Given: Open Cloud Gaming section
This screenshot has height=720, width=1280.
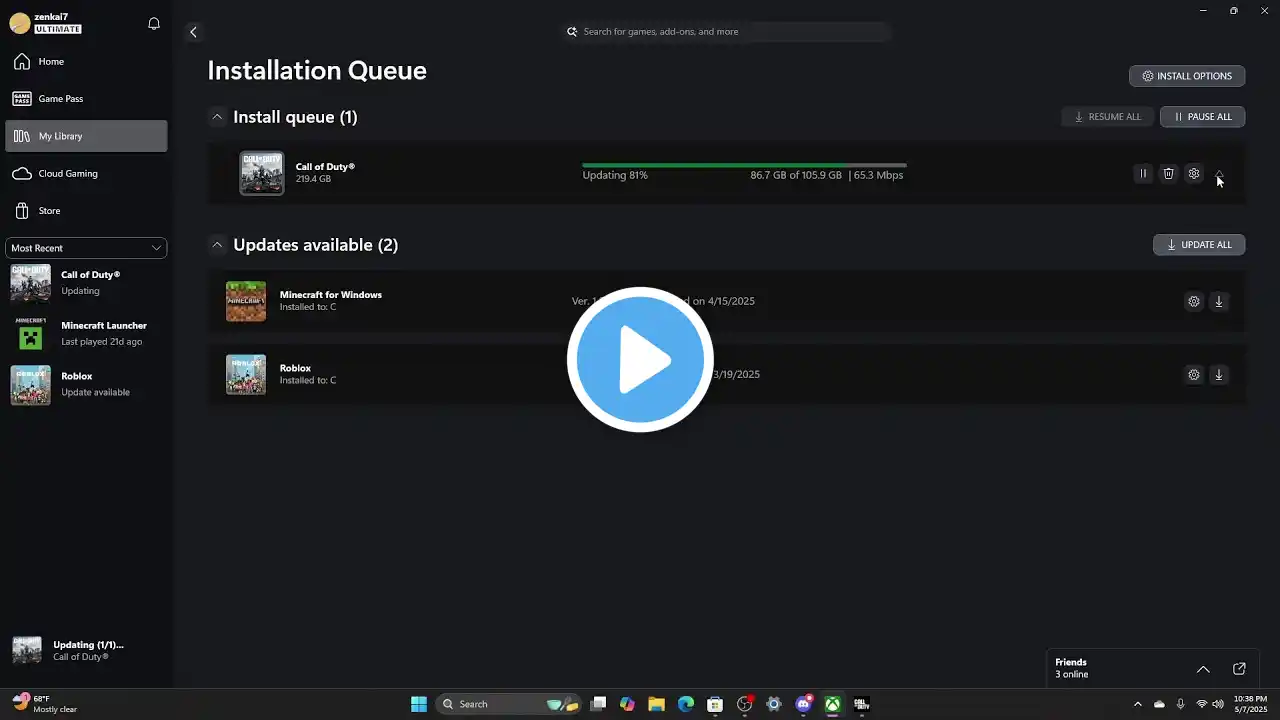Looking at the screenshot, I should tap(86, 173).
